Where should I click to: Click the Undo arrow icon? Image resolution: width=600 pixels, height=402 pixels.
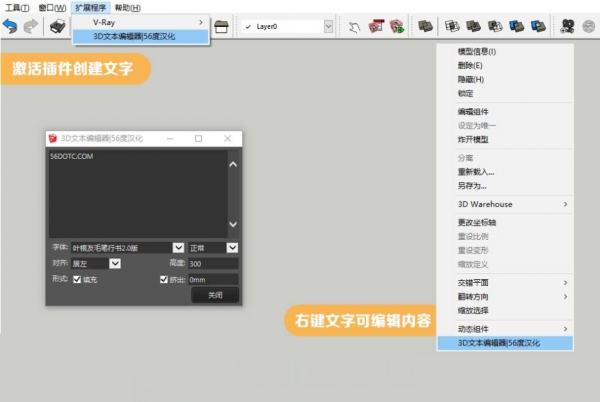point(11,27)
